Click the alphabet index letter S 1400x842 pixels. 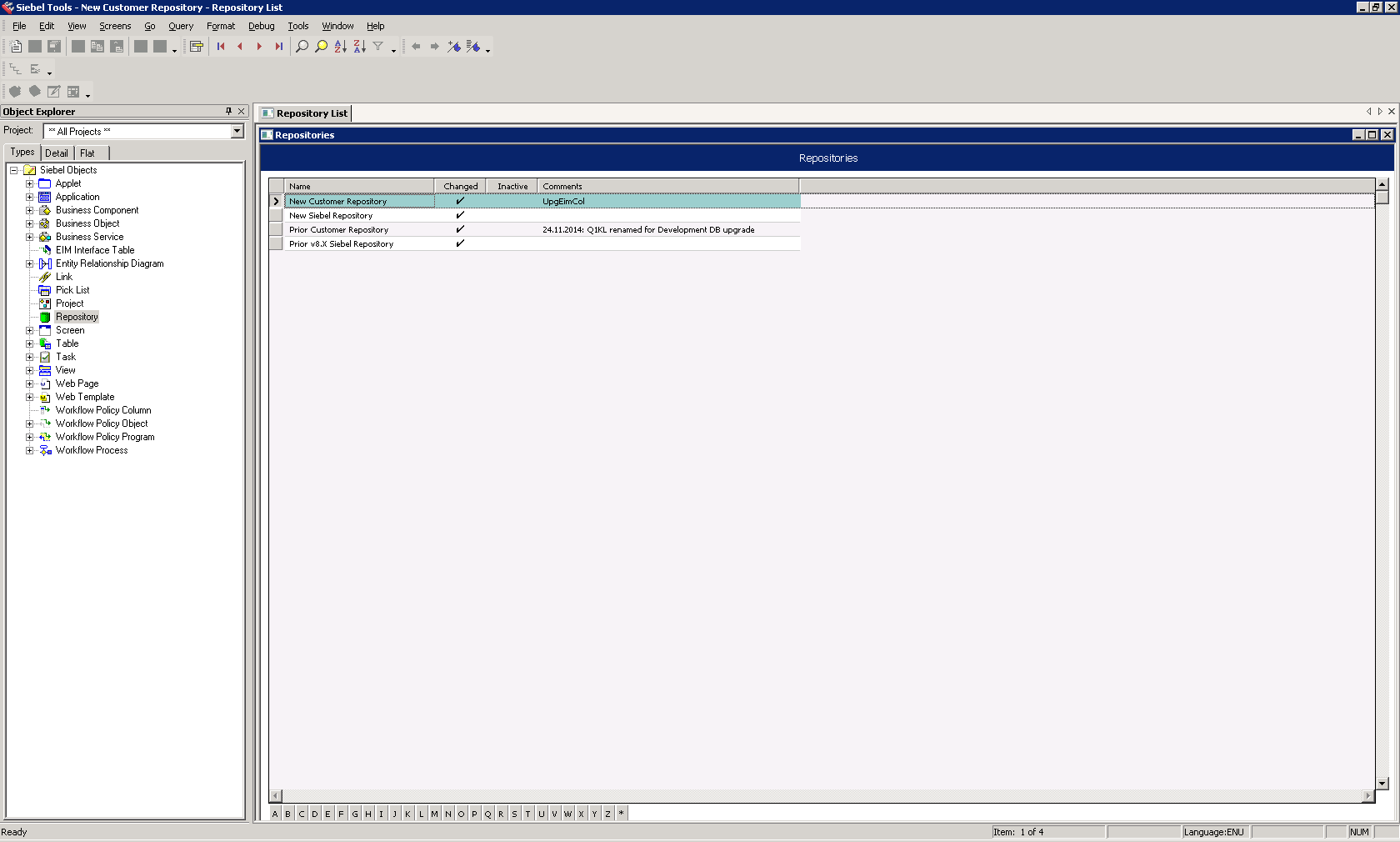pyautogui.click(x=514, y=814)
